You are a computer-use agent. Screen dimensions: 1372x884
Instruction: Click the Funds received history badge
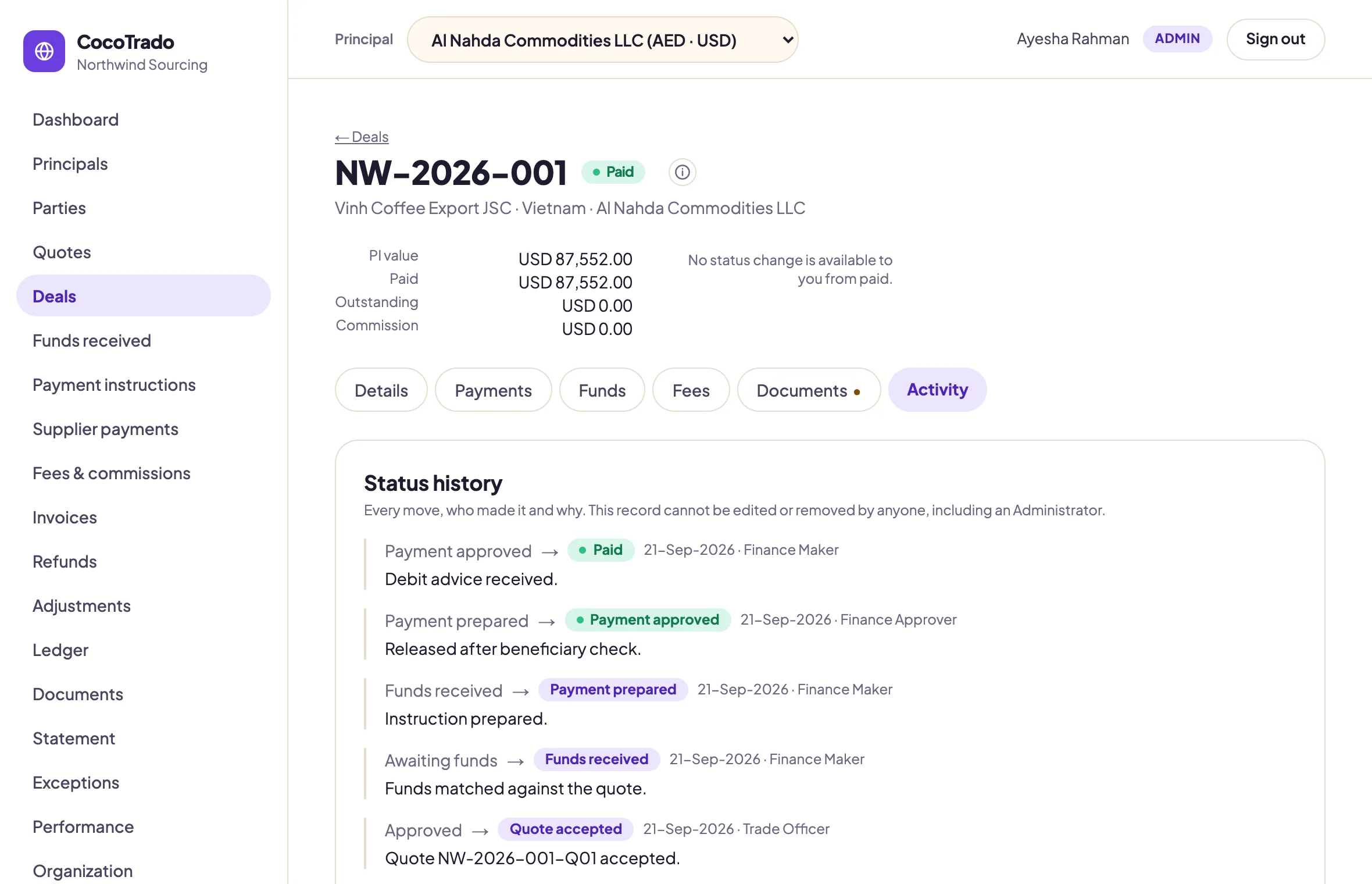(596, 760)
